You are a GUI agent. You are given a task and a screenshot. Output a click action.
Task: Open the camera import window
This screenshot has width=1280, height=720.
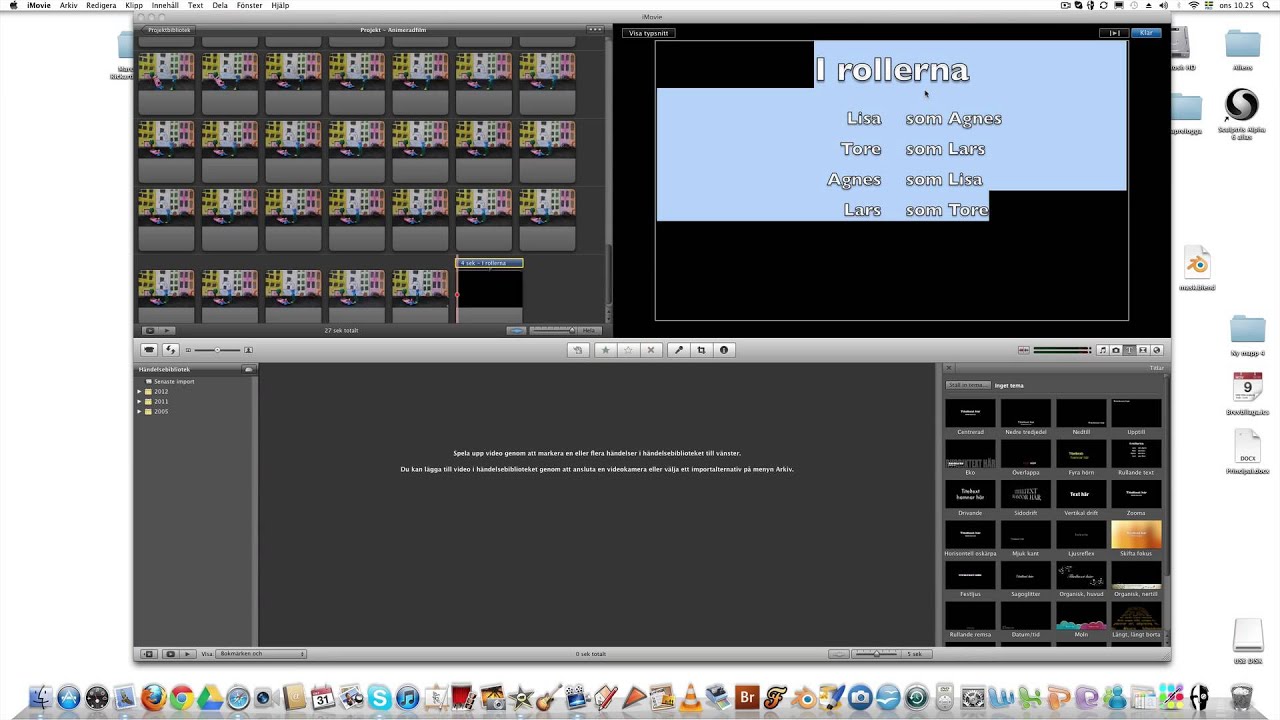tap(149, 350)
